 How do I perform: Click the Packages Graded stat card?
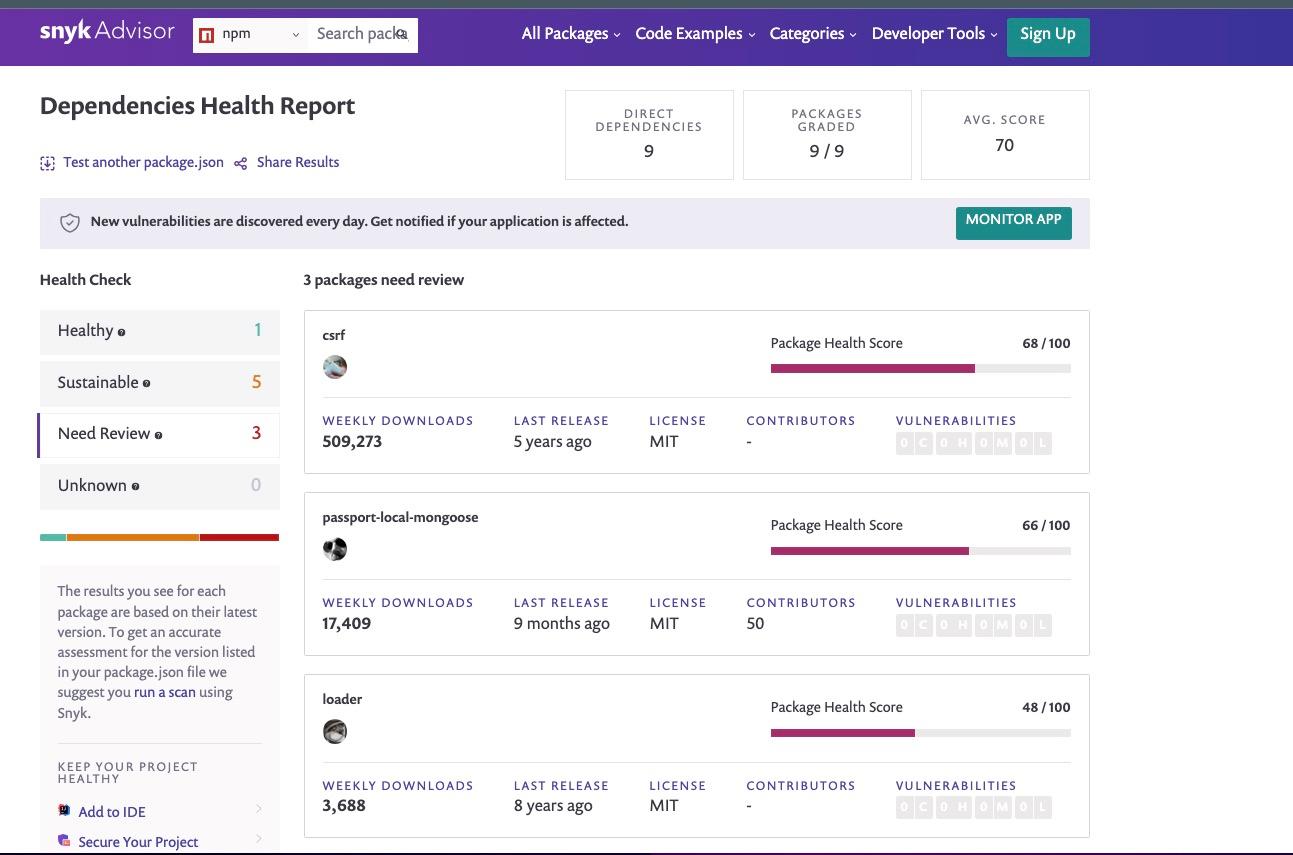pyautogui.click(x=827, y=135)
